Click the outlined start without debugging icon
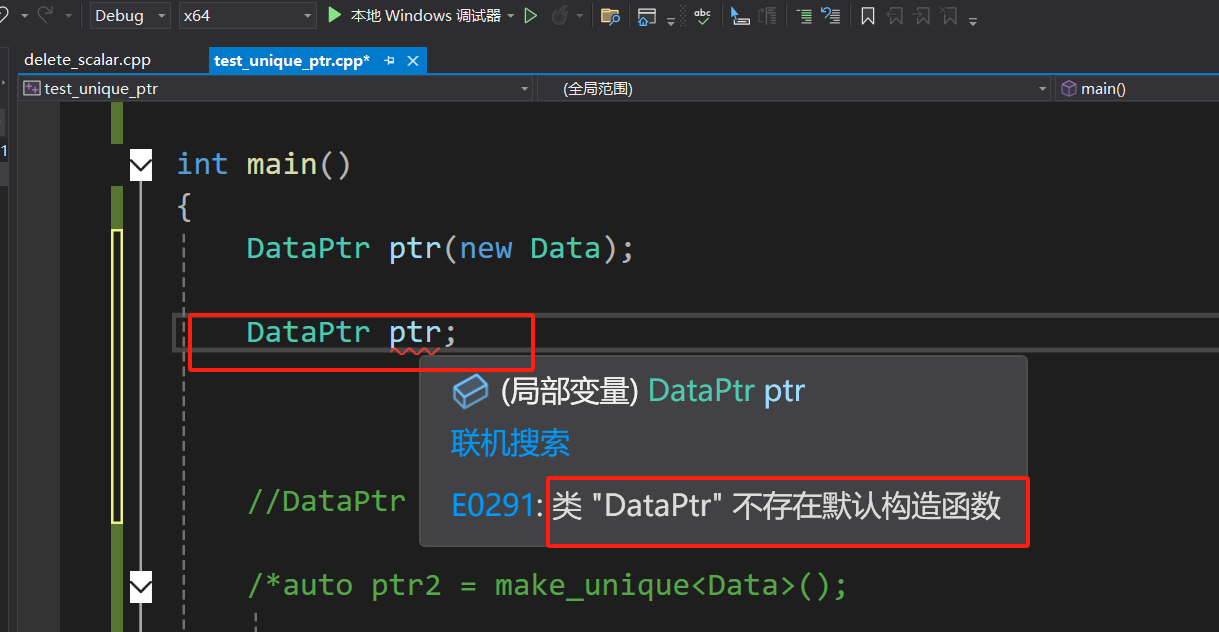The height and width of the screenshot is (632, 1219). [x=531, y=15]
